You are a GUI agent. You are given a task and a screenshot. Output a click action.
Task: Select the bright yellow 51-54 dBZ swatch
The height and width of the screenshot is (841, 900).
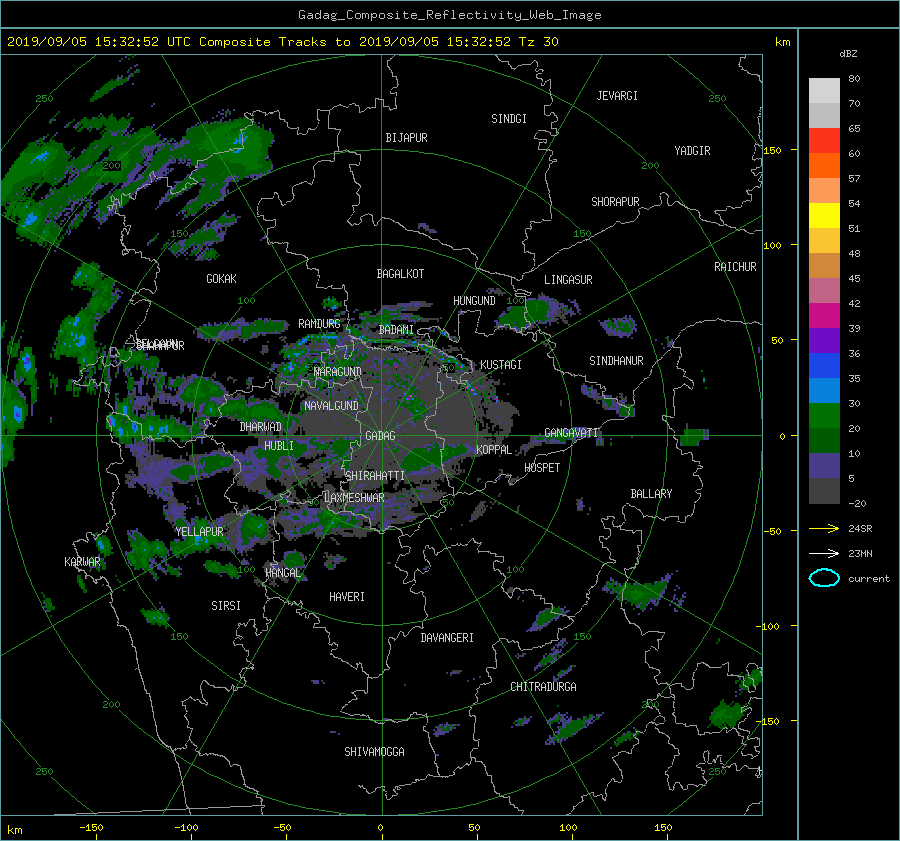[x=824, y=215]
